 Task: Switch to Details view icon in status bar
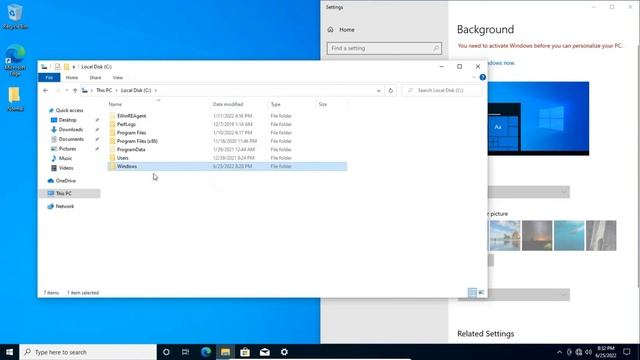tap(472, 292)
